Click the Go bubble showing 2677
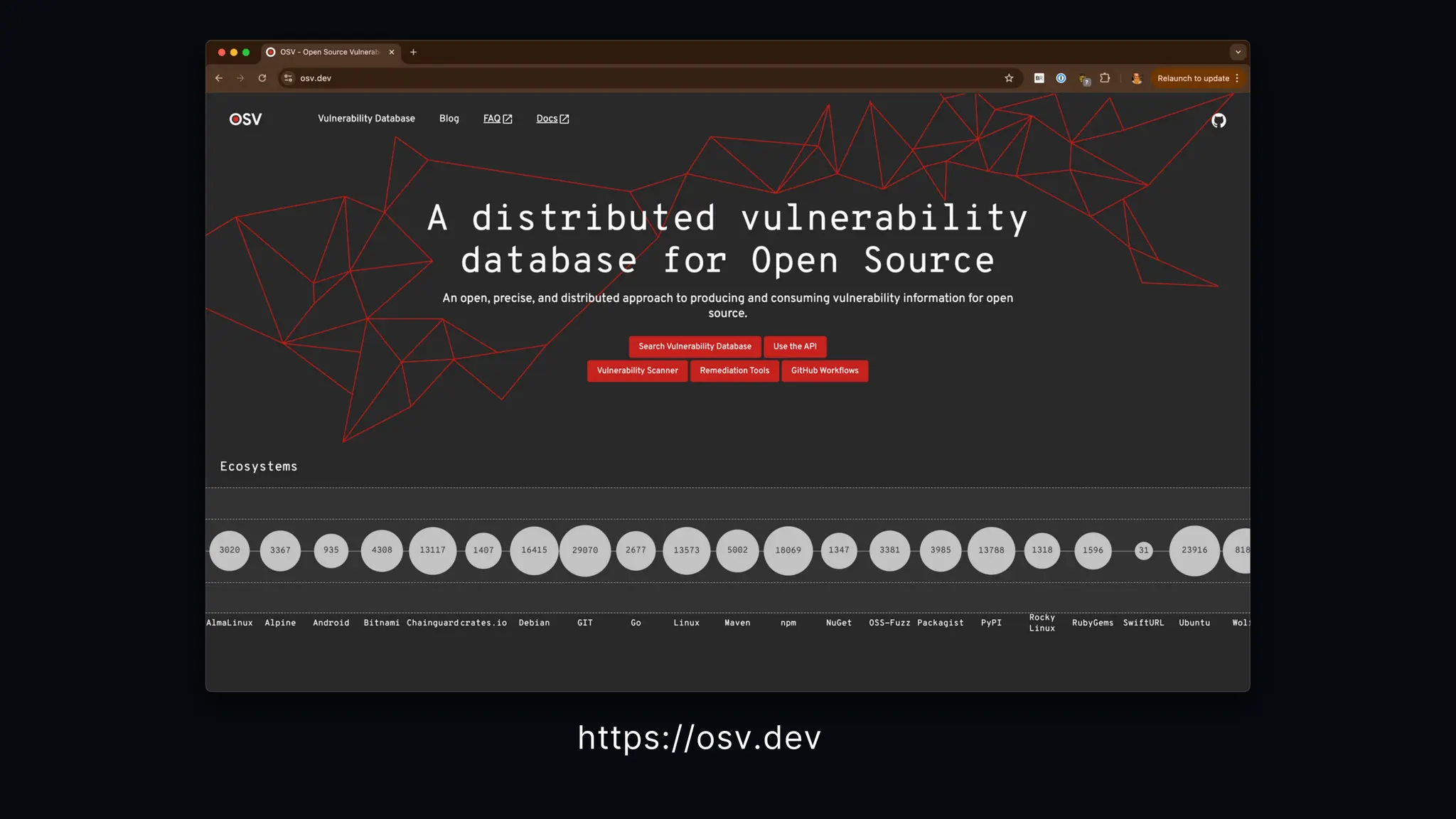The height and width of the screenshot is (819, 1456). (x=636, y=550)
